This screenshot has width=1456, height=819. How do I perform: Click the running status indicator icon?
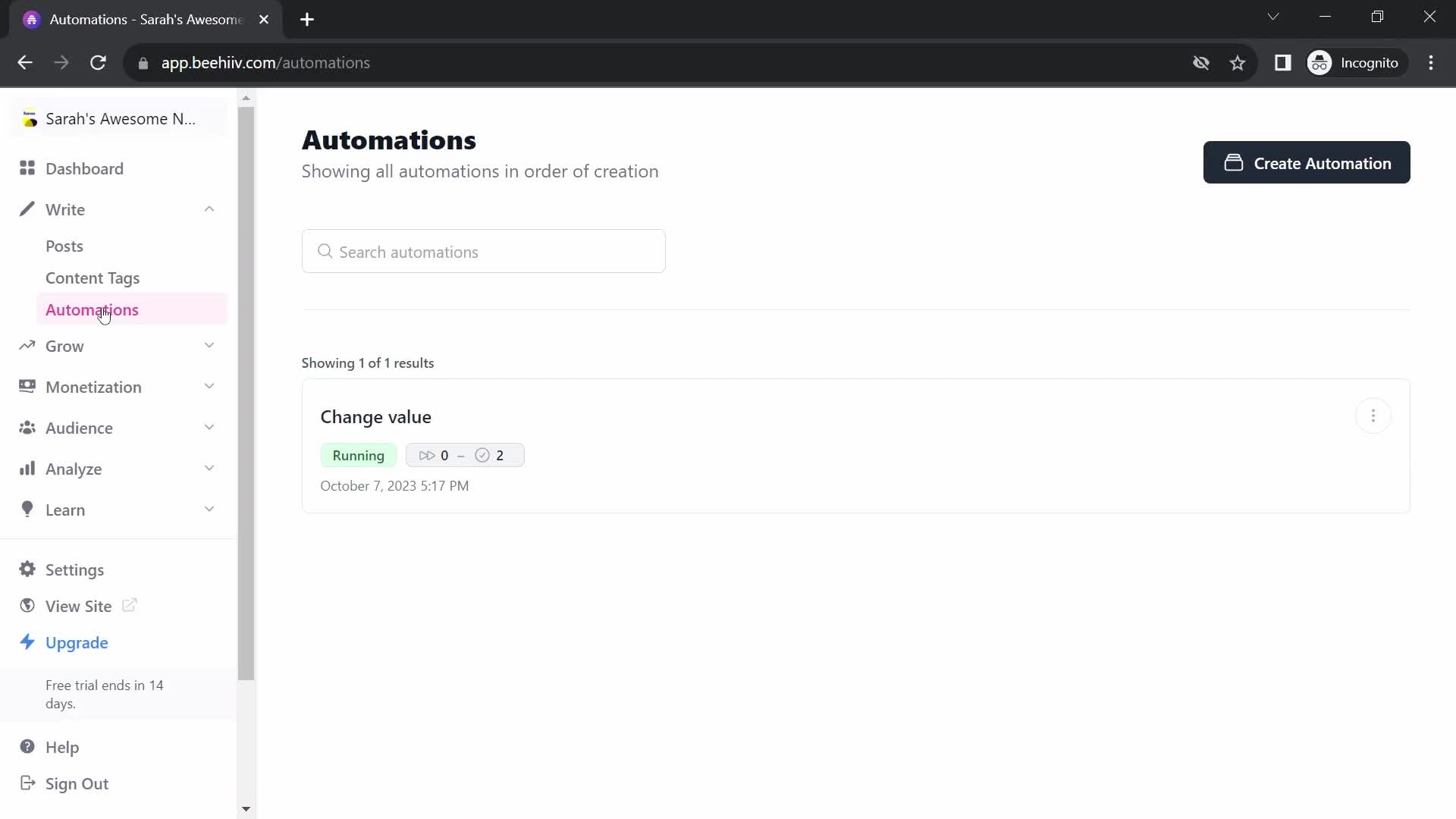pyautogui.click(x=357, y=456)
